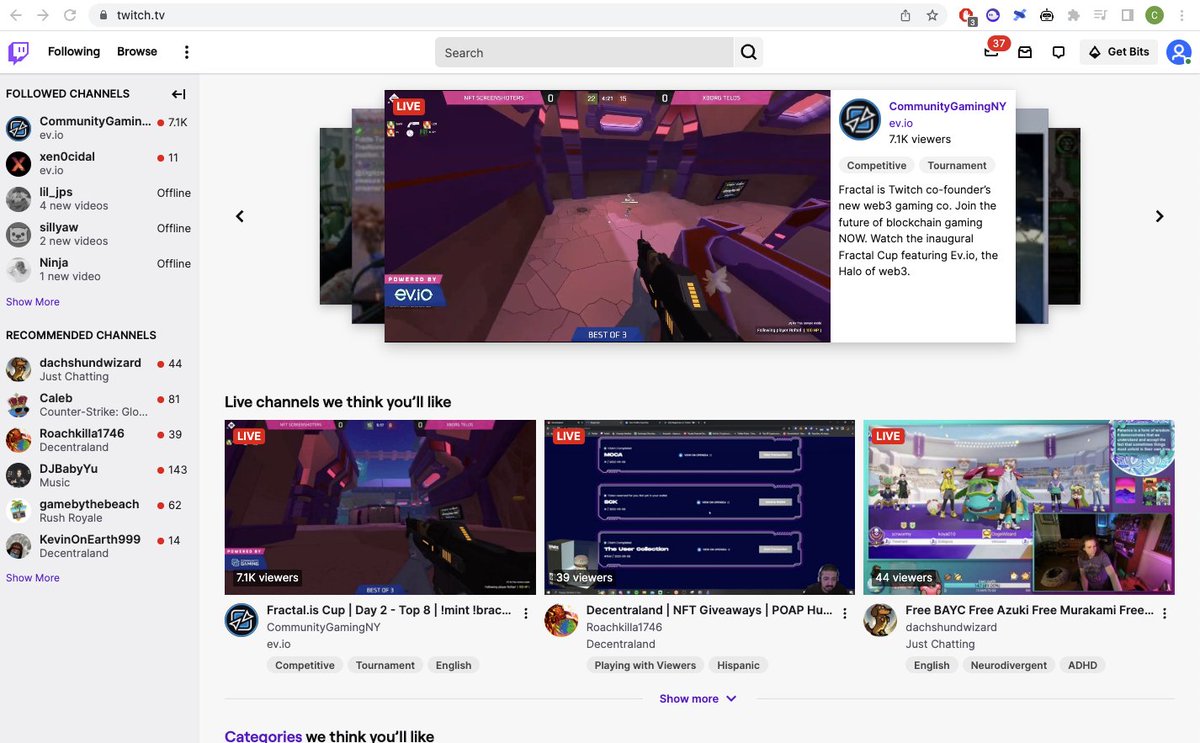Click dachshundwizard avatar under stream card
1200x743 pixels.
point(880,620)
